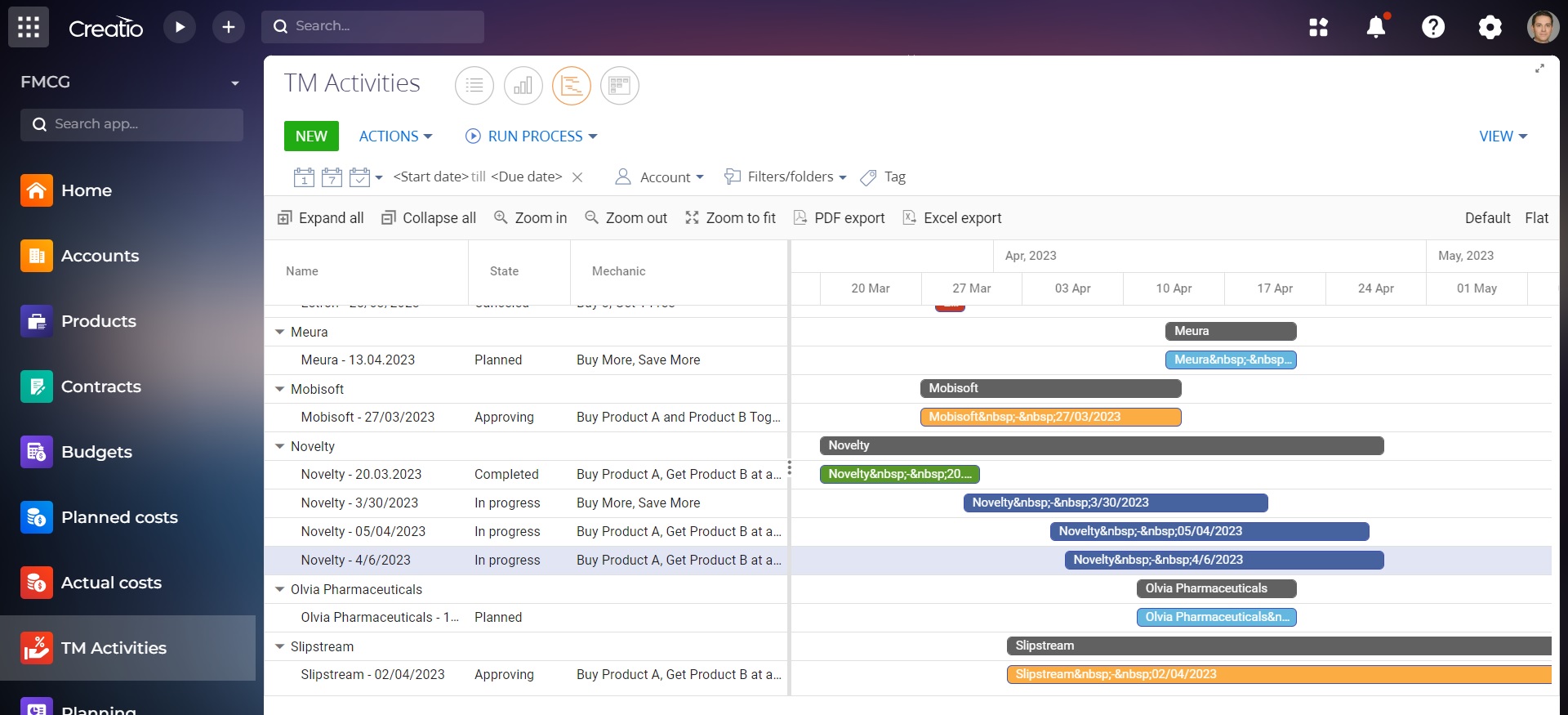Click the Home sidebar icon
Screen dimensions: 1568x715
pos(37,190)
